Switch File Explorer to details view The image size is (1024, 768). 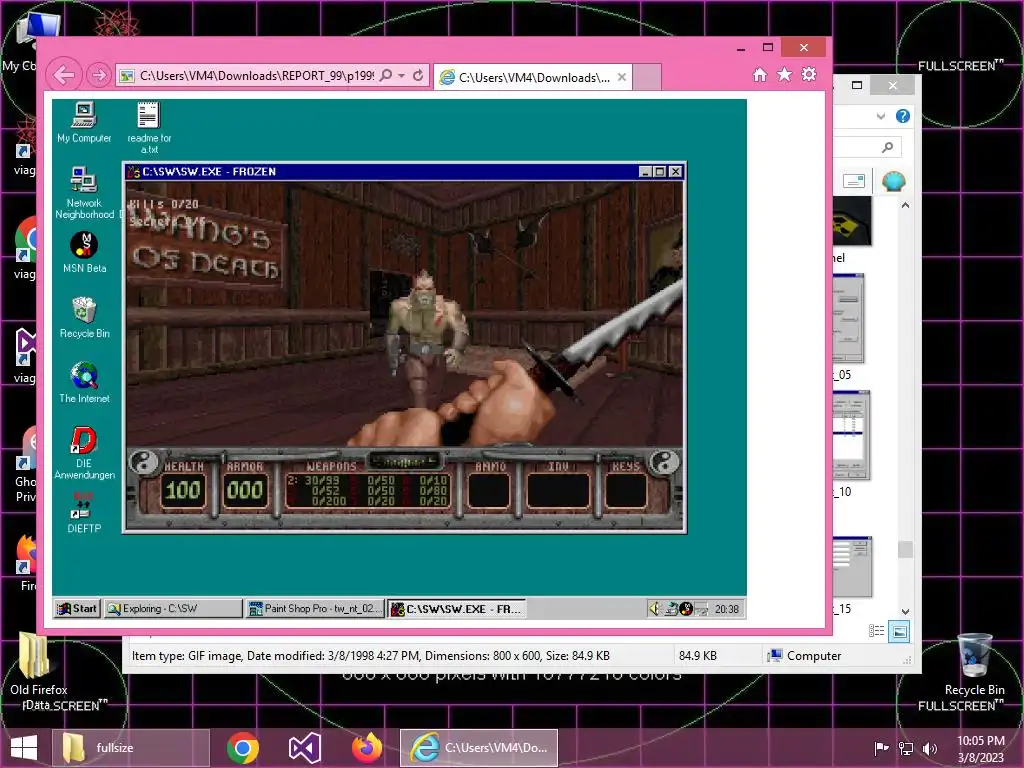(876, 631)
